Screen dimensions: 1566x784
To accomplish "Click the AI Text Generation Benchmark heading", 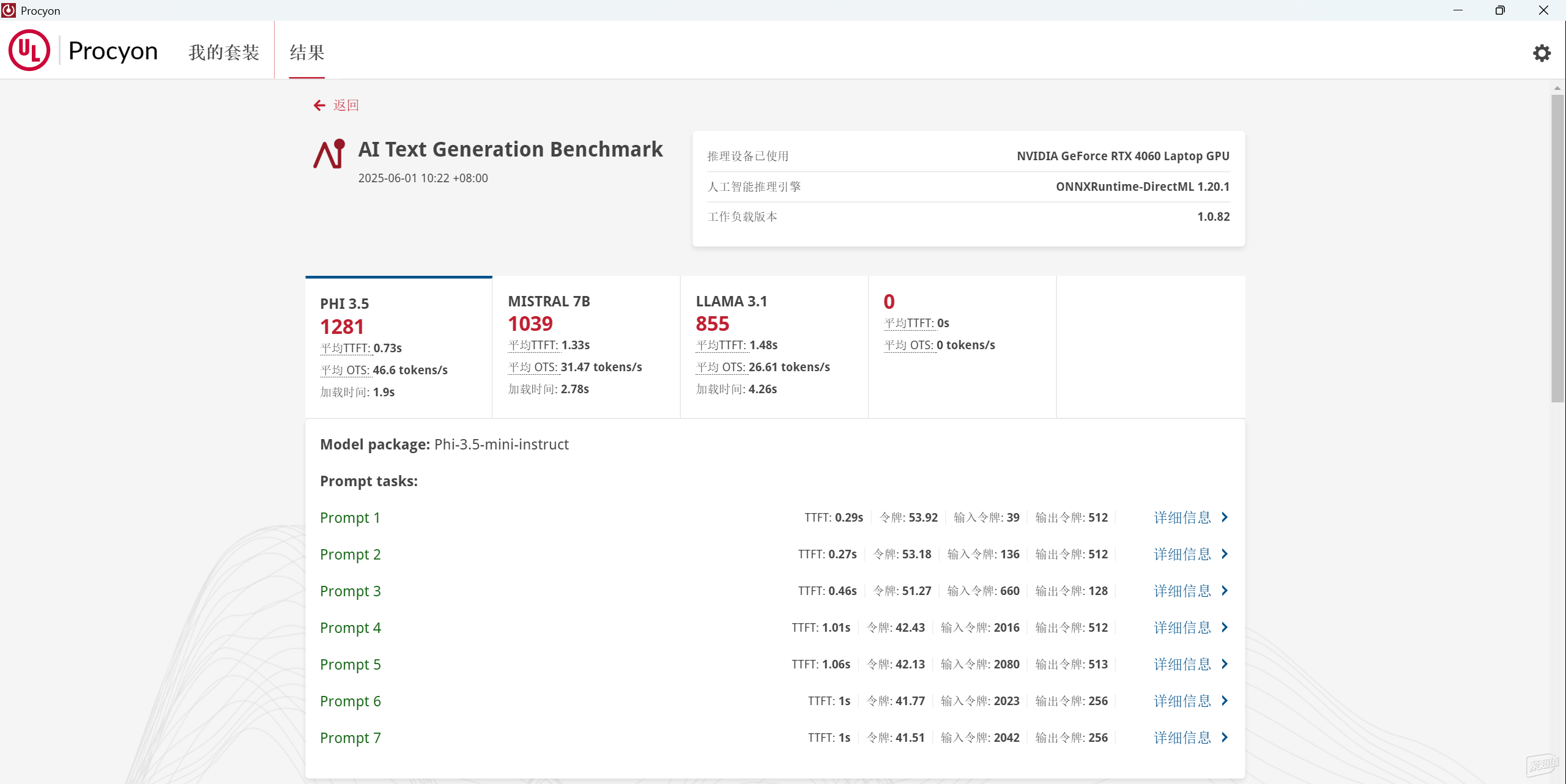I will (x=511, y=149).
